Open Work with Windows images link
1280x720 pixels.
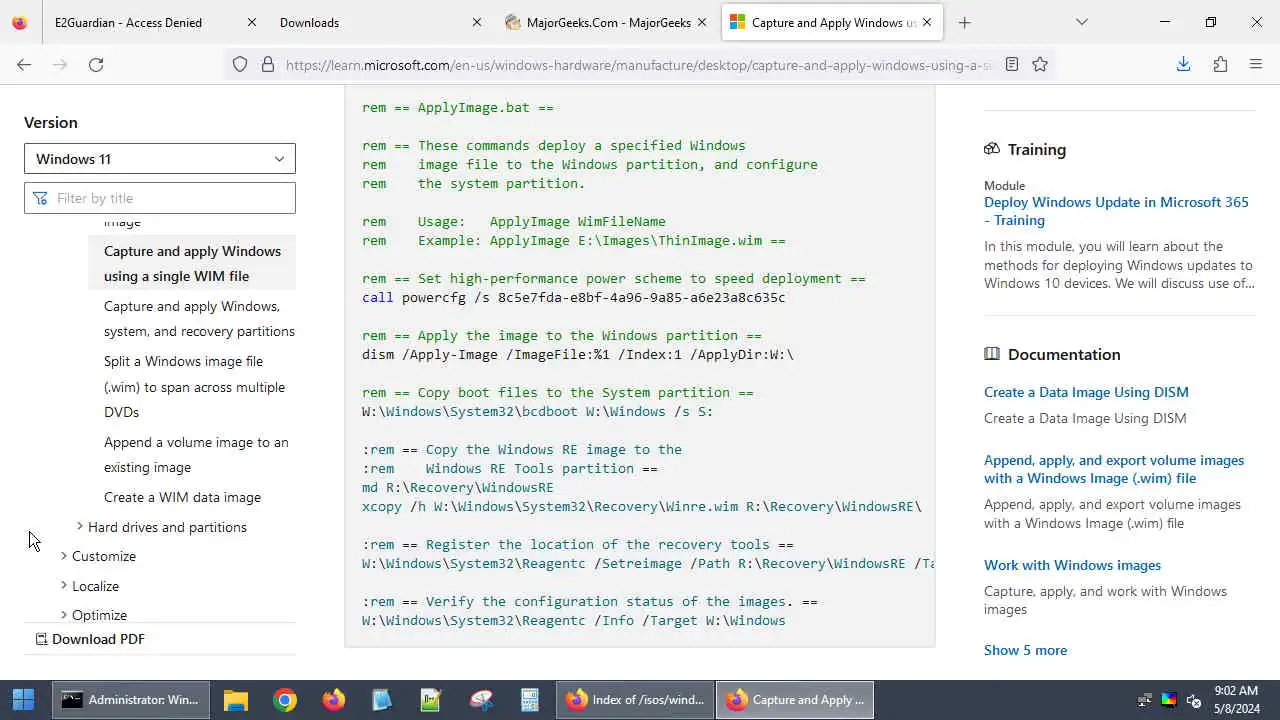(1072, 565)
